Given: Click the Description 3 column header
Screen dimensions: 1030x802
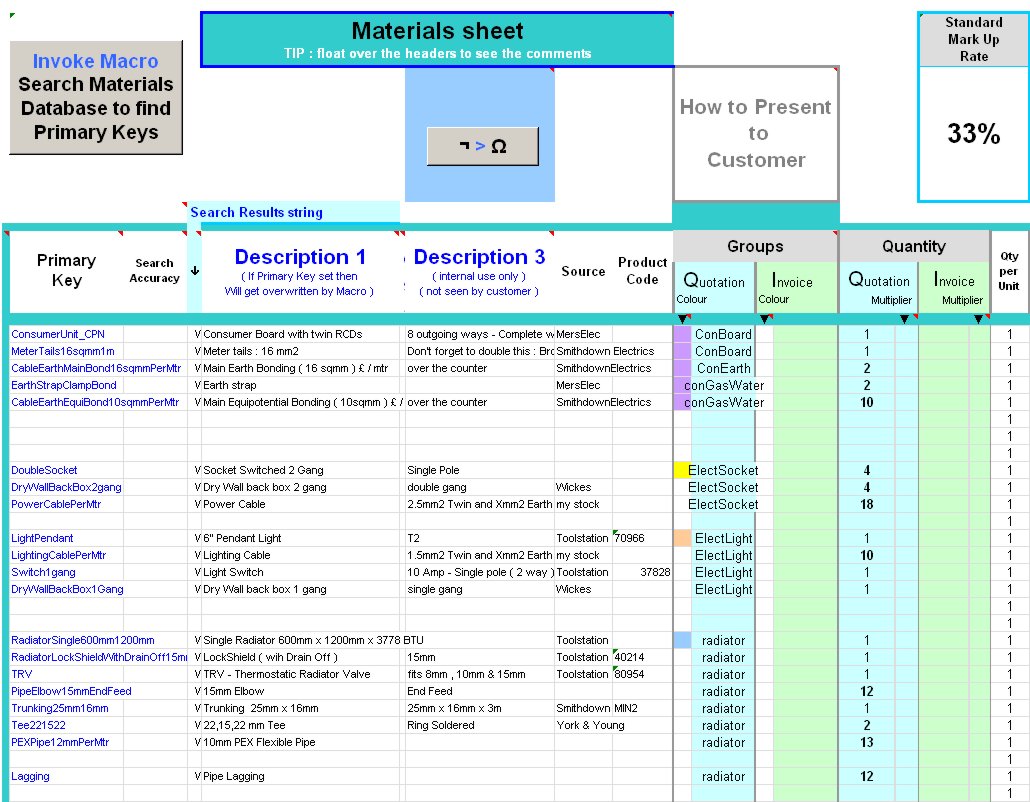Looking at the screenshot, I should [x=479, y=272].
